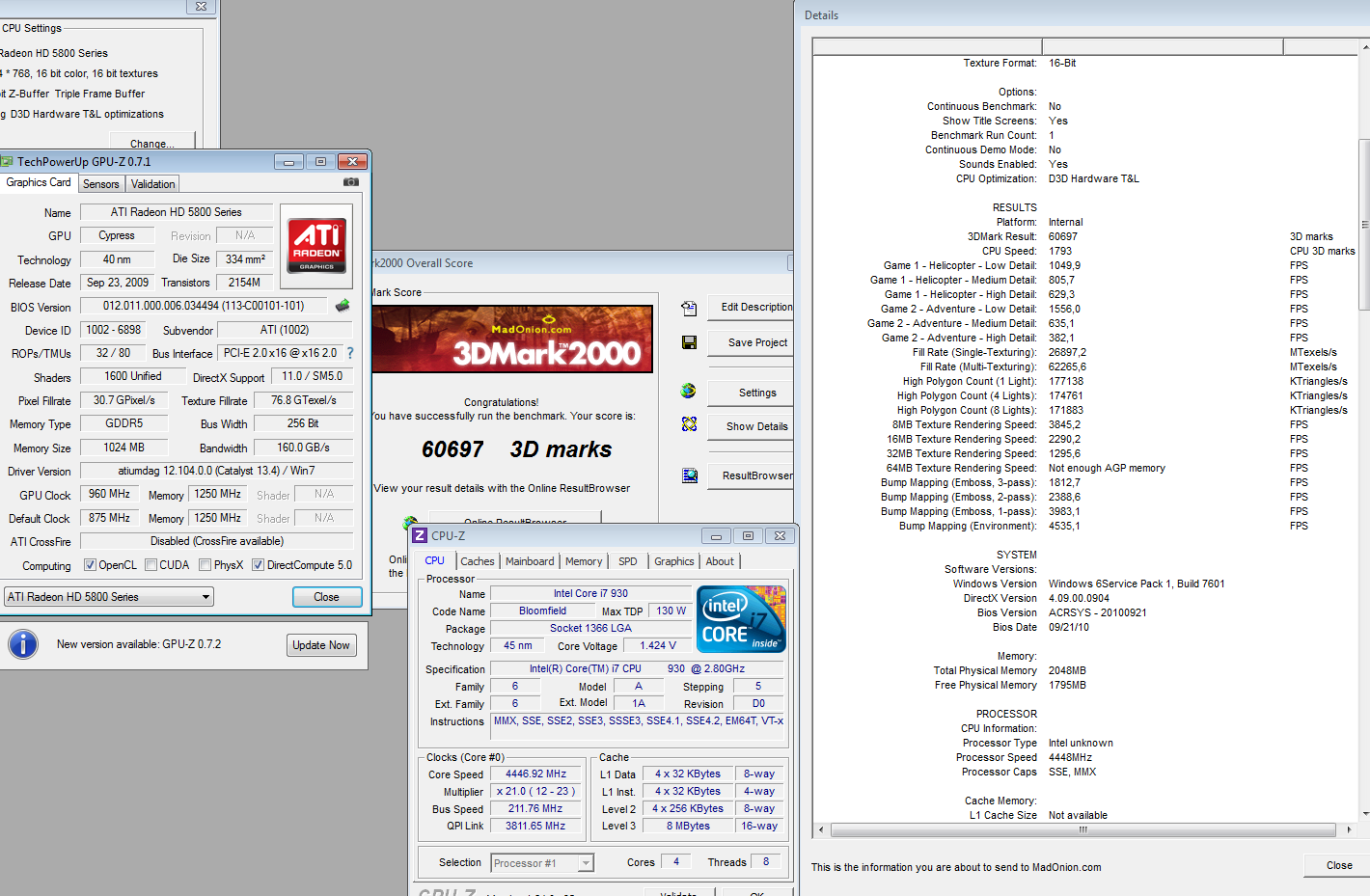Click the Update Now button in GPU-Z
The width and height of the screenshot is (1370, 896).
point(322,645)
